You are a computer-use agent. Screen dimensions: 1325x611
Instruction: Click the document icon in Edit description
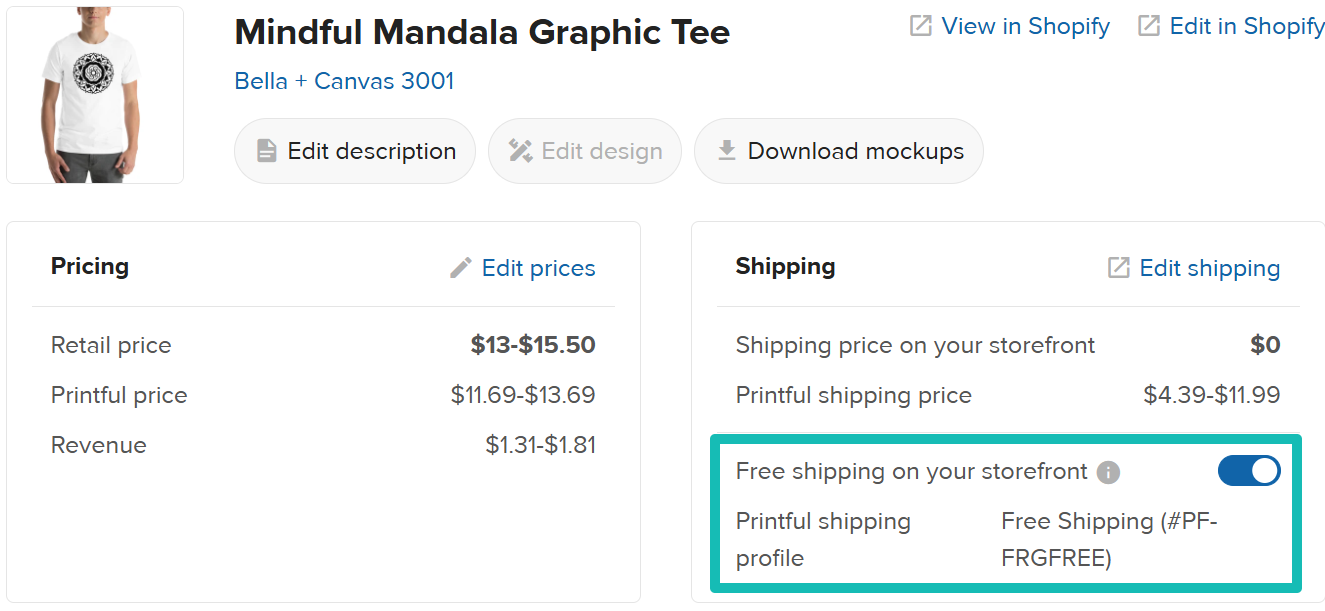[266, 151]
